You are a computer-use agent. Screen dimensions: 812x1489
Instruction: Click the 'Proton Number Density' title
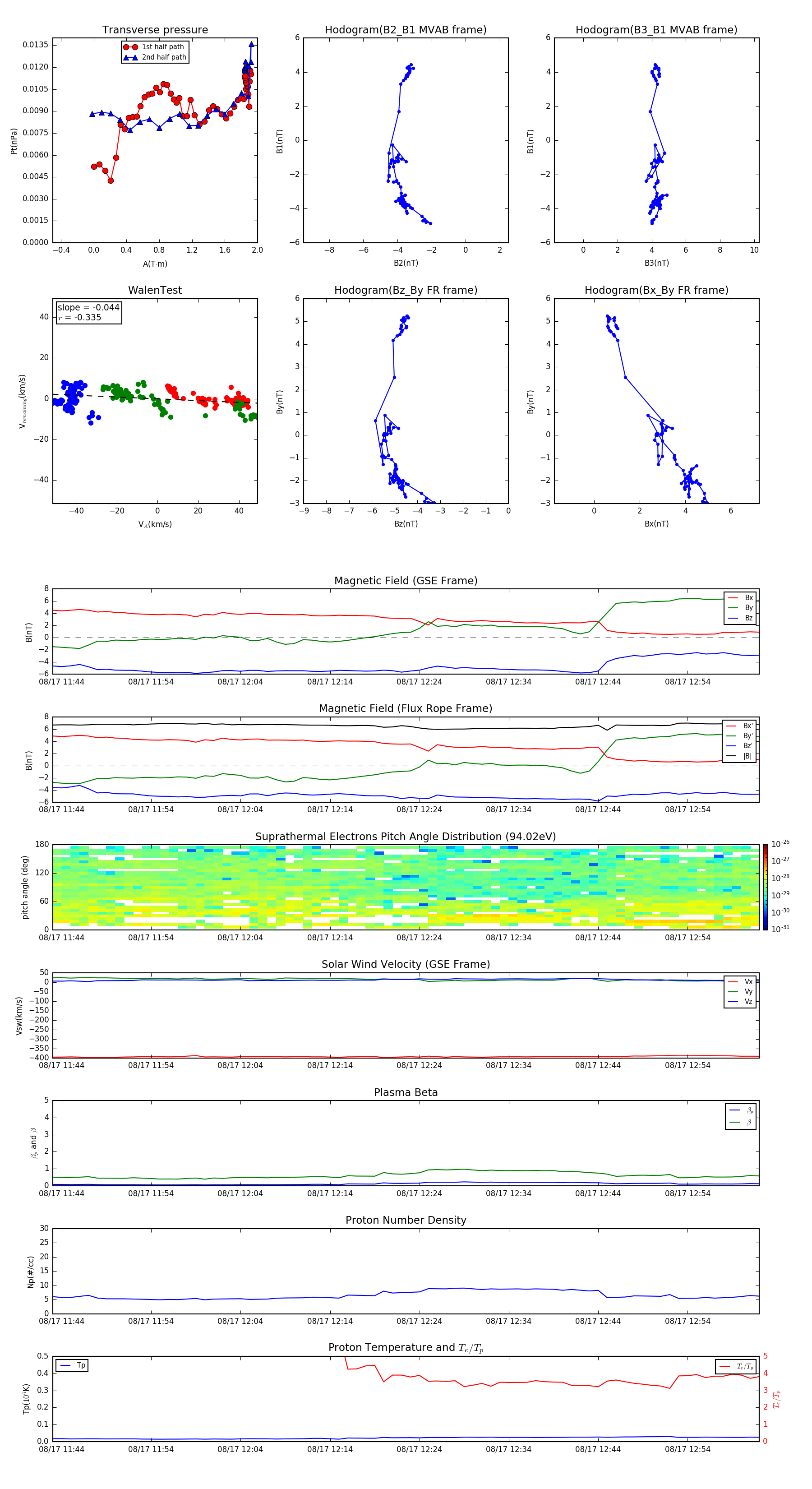pos(406,1220)
